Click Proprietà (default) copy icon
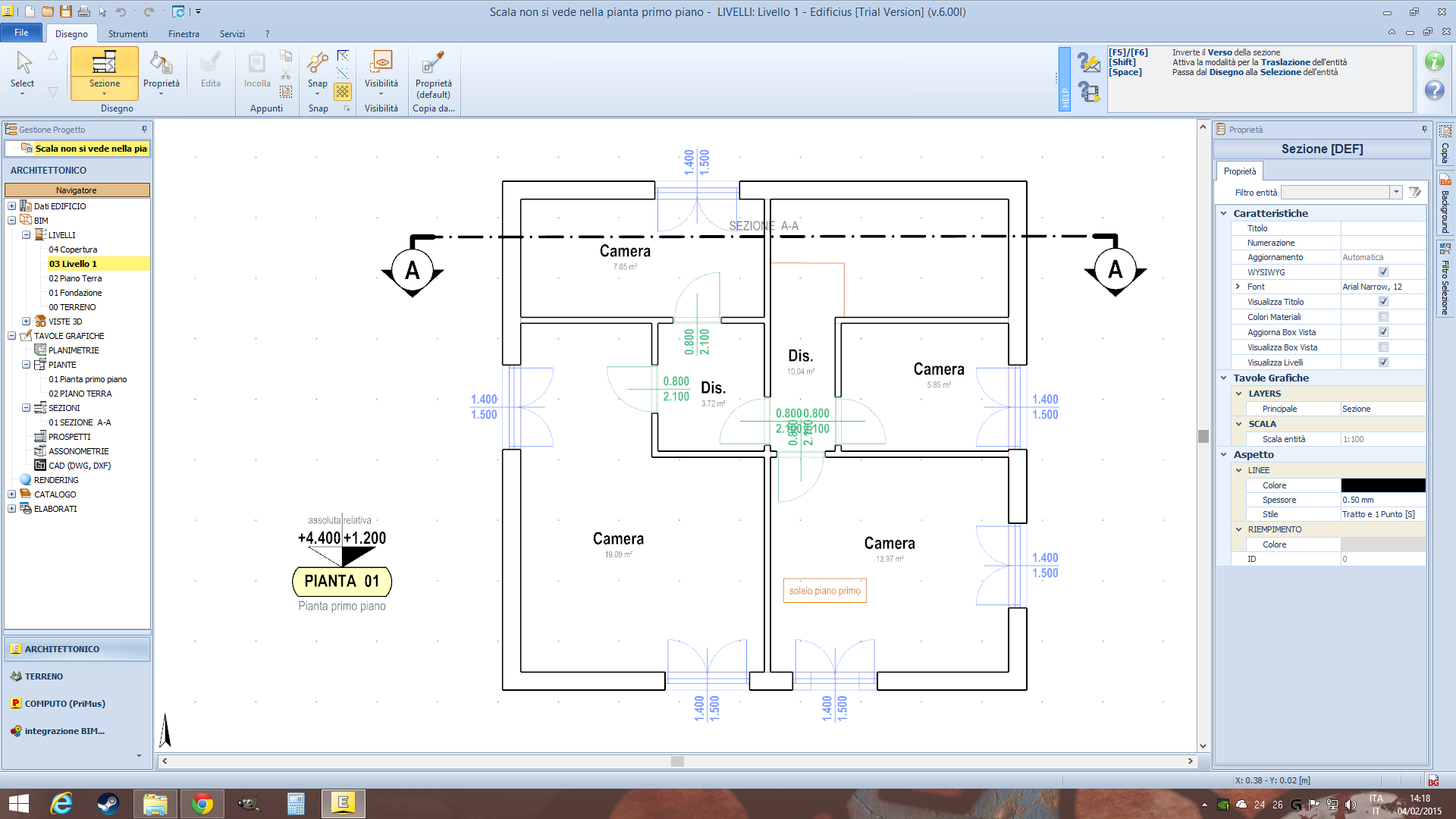 433,62
